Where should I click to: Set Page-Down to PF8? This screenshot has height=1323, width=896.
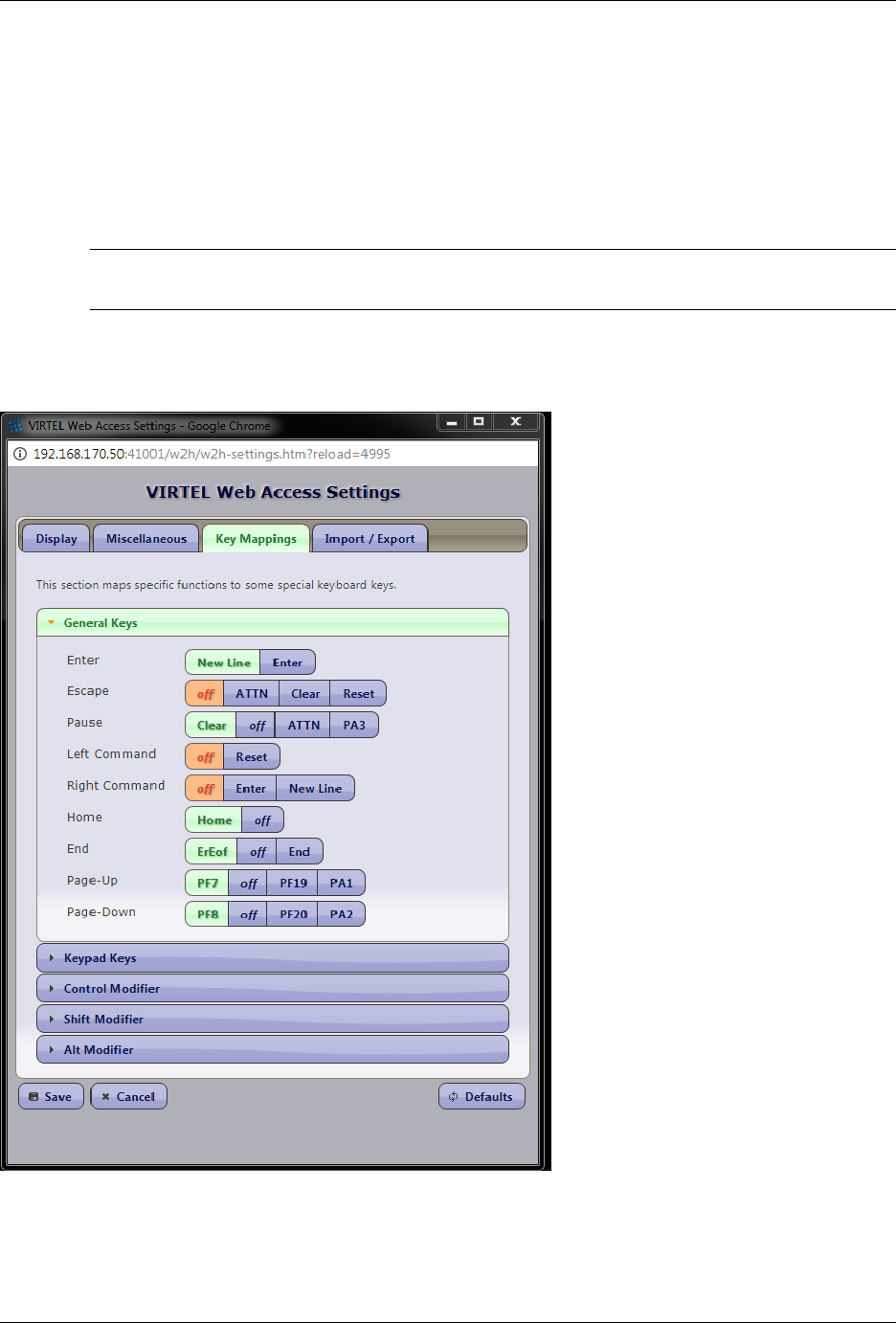pos(208,914)
